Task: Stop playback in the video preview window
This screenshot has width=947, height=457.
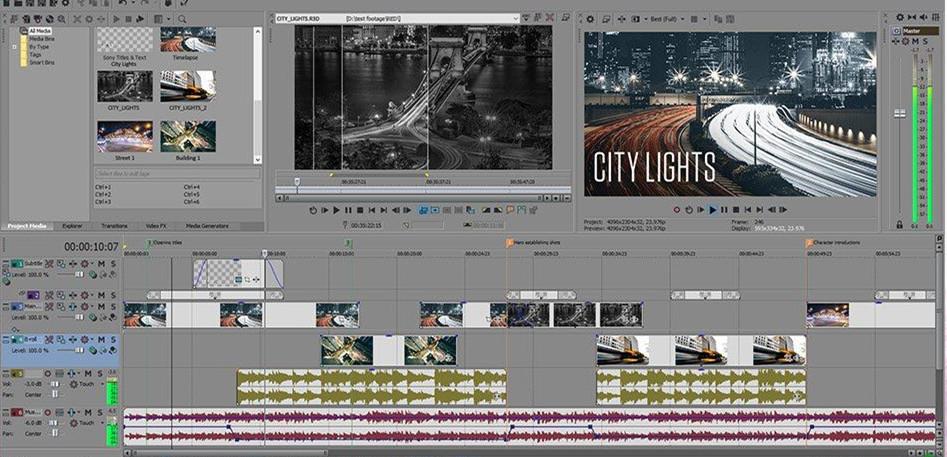Action: pyautogui.click(x=736, y=210)
